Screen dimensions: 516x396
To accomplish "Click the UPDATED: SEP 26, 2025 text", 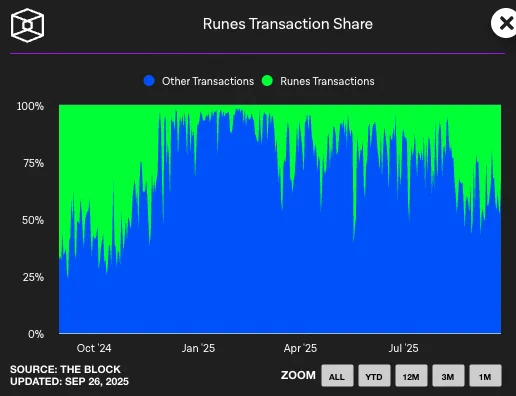I will click(69, 381).
